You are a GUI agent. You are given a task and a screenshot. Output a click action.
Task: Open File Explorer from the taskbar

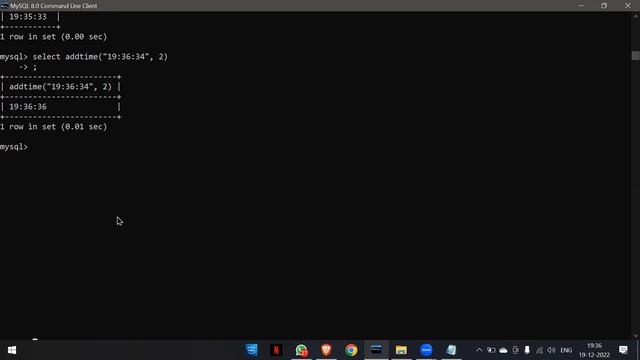pos(401,350)
